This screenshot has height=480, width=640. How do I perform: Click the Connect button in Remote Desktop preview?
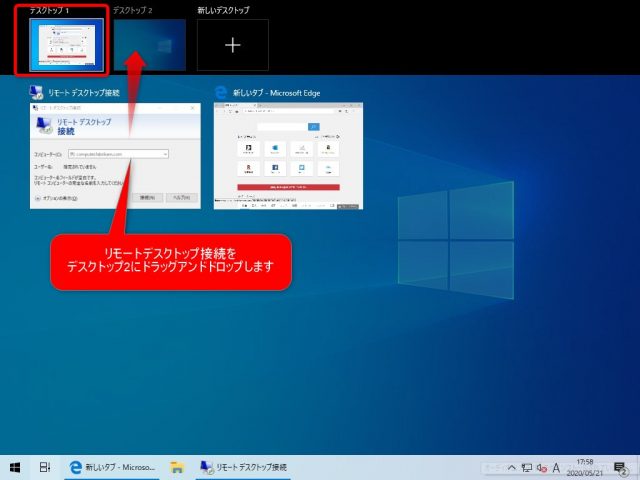147,198
